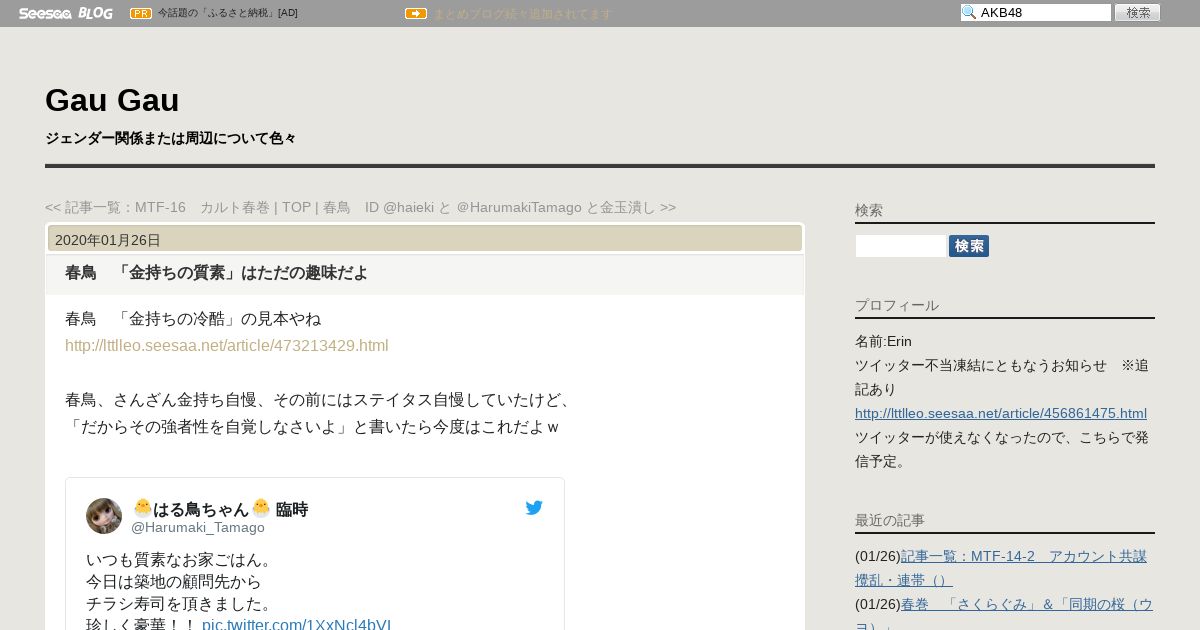1200x630 pixels.
Task: Open the article/456861475.html profile link
Action: pyautogui.click(x=1001, y=413)
